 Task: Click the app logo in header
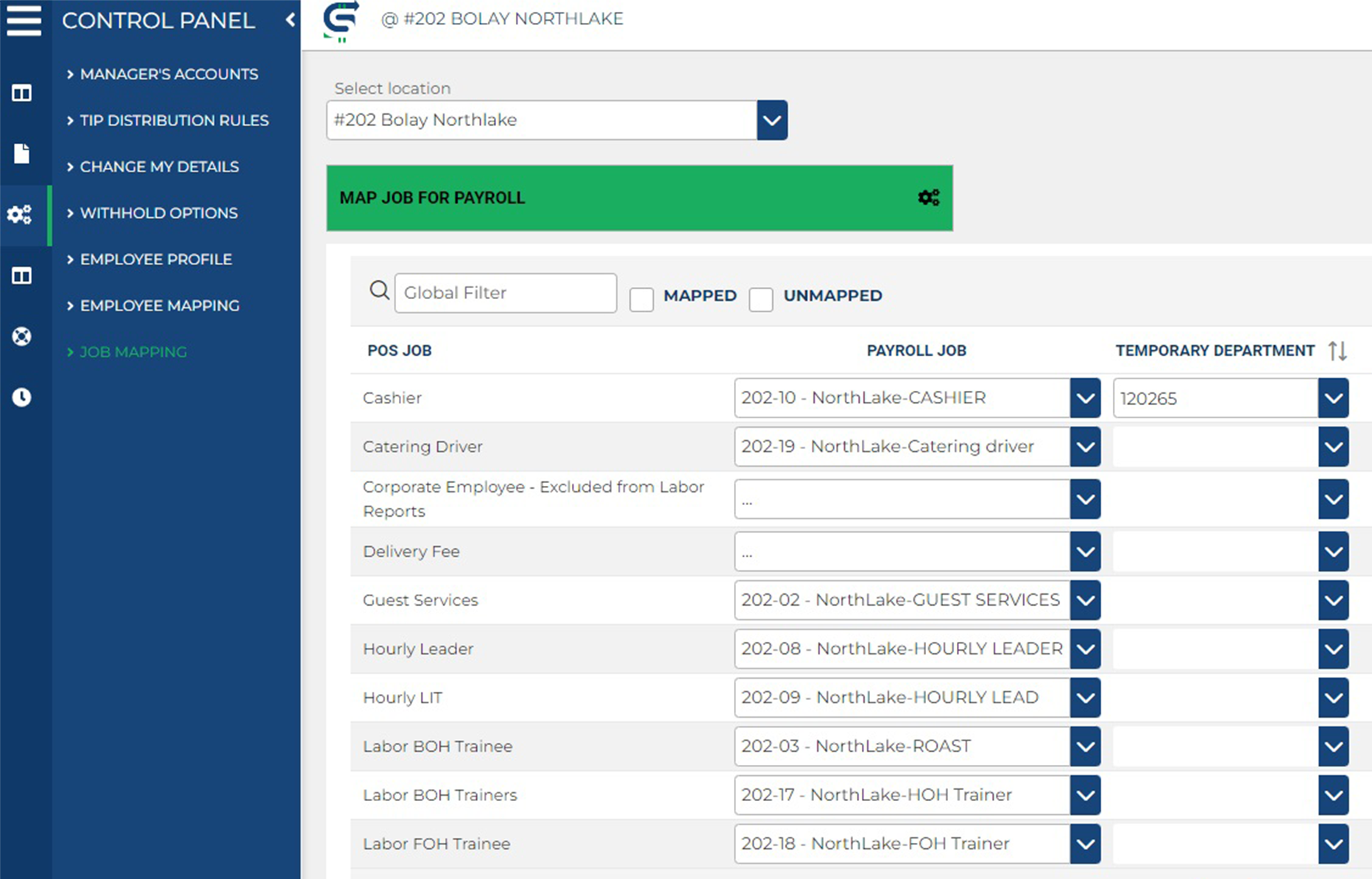point(341,20)
